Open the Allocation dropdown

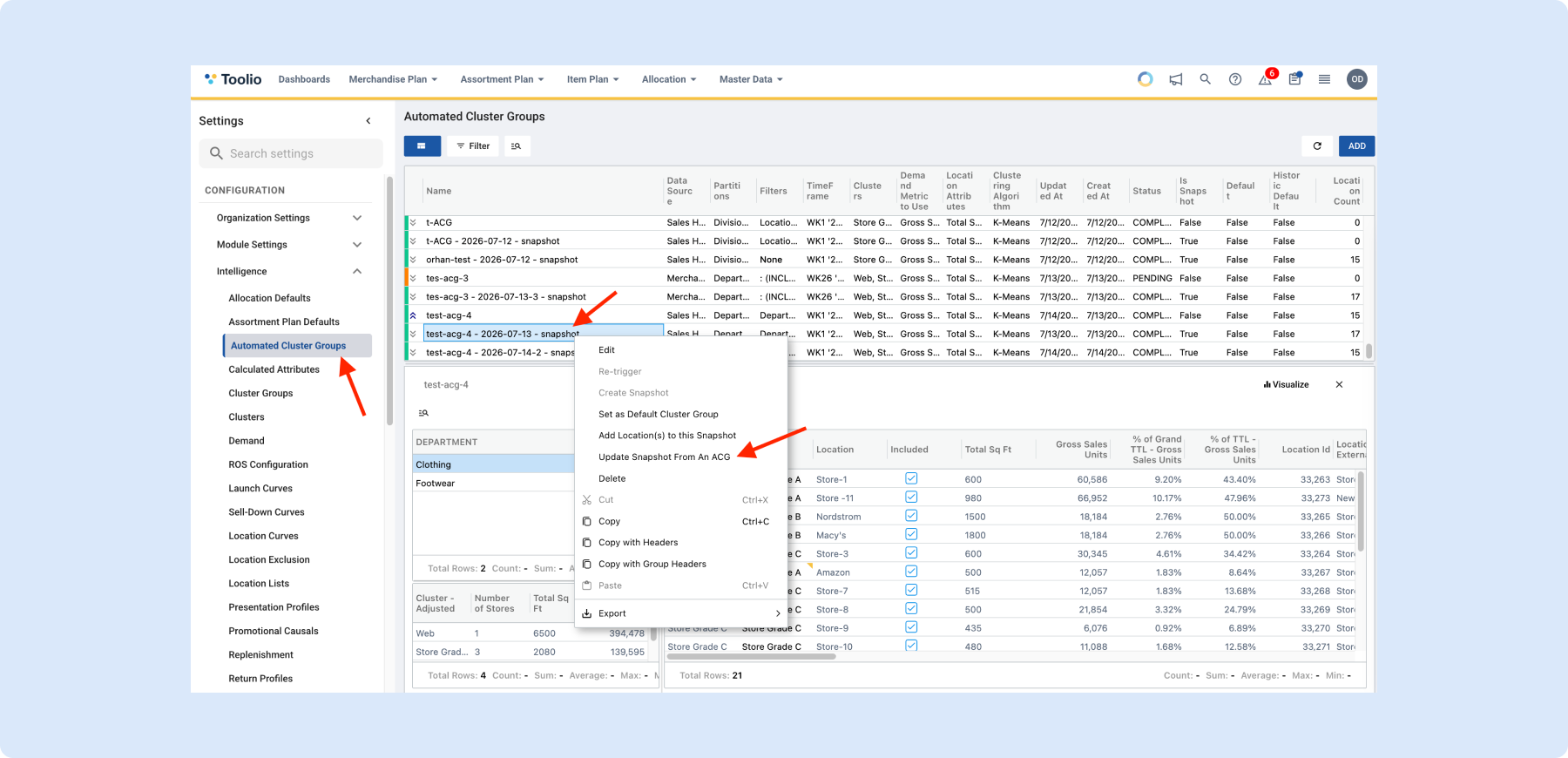[669, 79]
